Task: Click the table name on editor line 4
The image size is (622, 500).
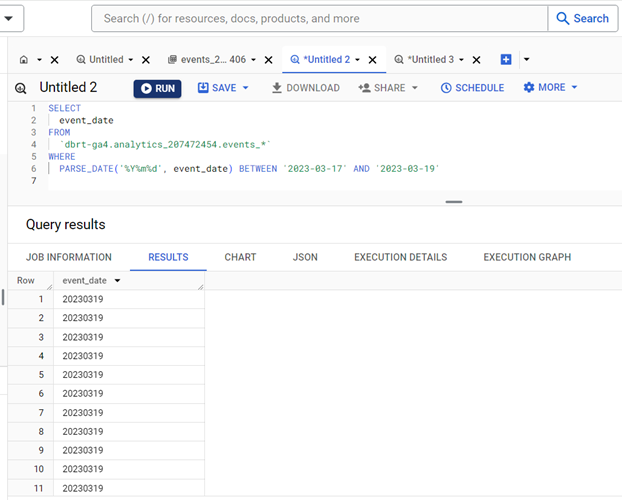Action: tap(165, 144)
